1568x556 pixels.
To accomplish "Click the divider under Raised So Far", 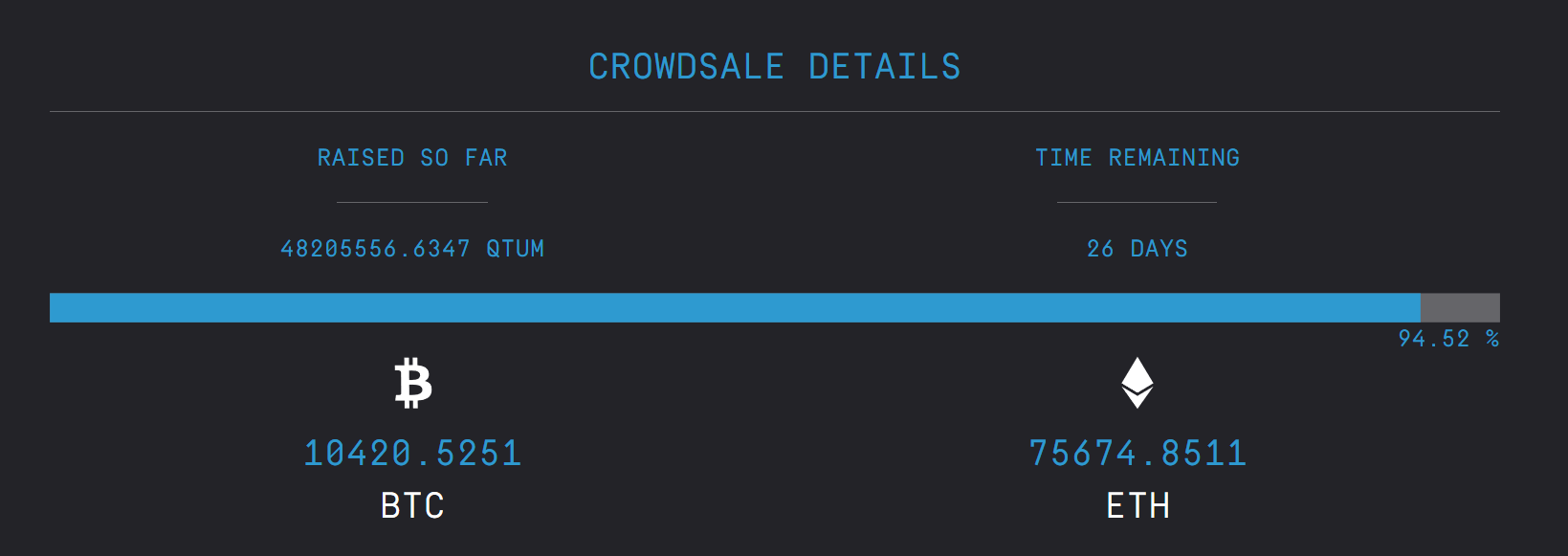I will pos(412,202).
